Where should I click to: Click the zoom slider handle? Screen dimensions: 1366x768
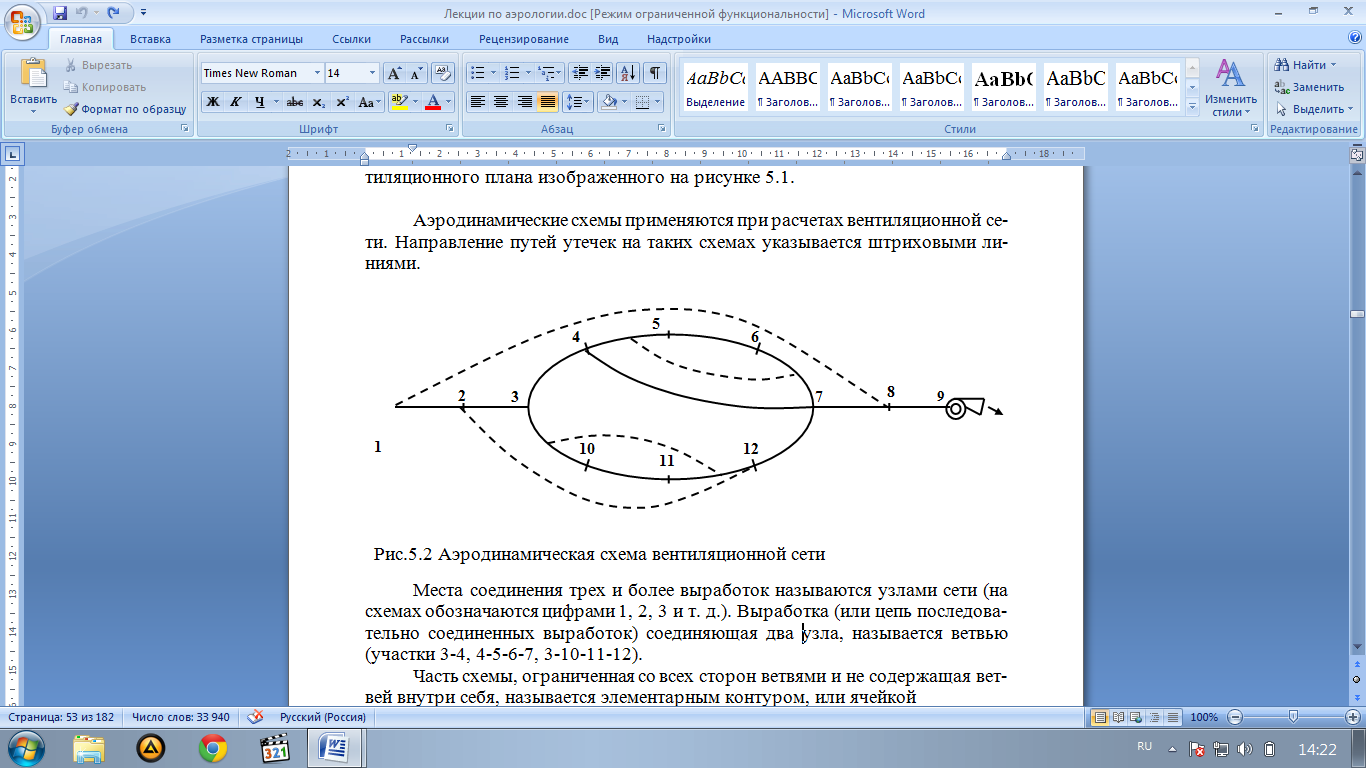1294,717
